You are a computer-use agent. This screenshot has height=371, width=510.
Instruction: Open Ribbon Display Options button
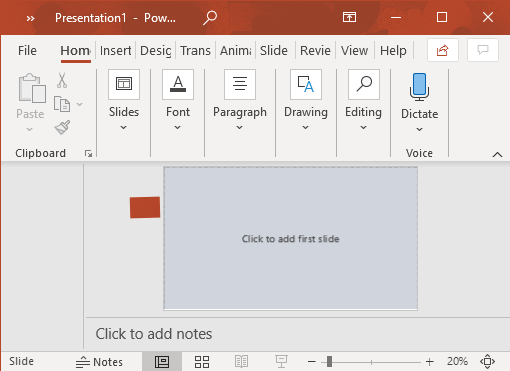349,17
